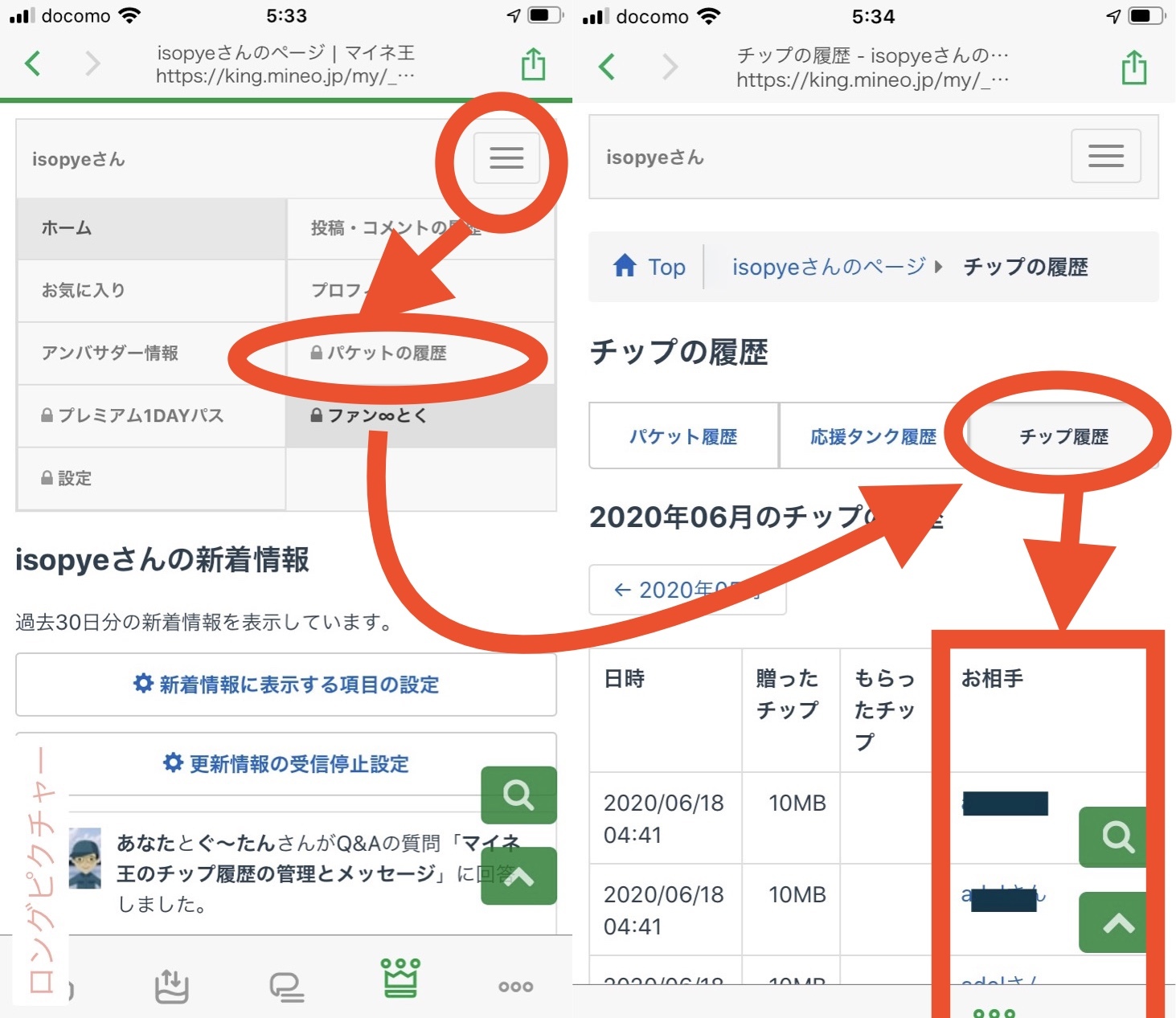1176x1018 pixels.
Task: Expand the hamburger menu in right screen
Action: pos(1106,156)
